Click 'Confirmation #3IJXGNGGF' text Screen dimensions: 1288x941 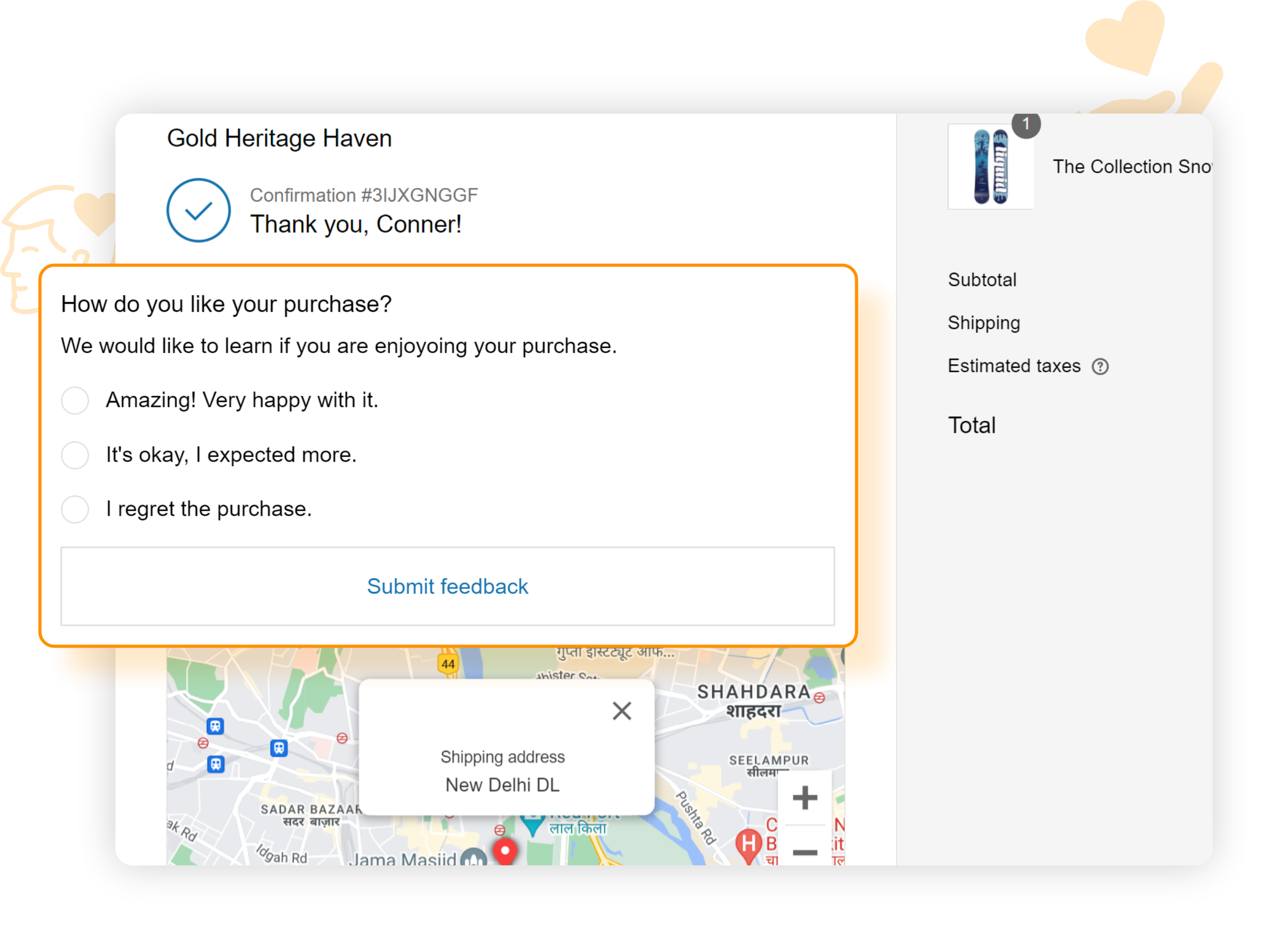click(364, 195)
